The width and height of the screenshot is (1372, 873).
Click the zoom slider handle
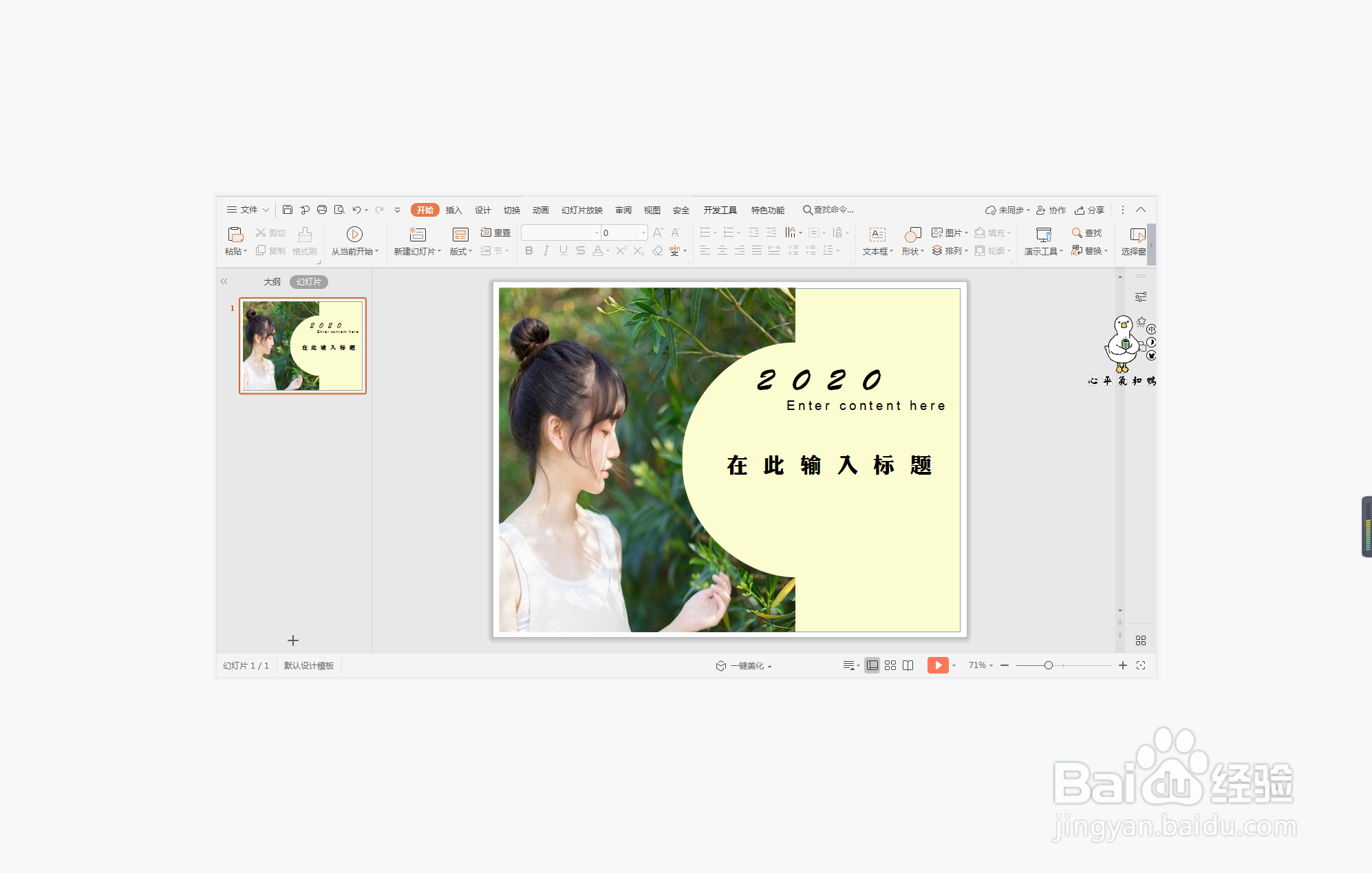click(1049, 665)
